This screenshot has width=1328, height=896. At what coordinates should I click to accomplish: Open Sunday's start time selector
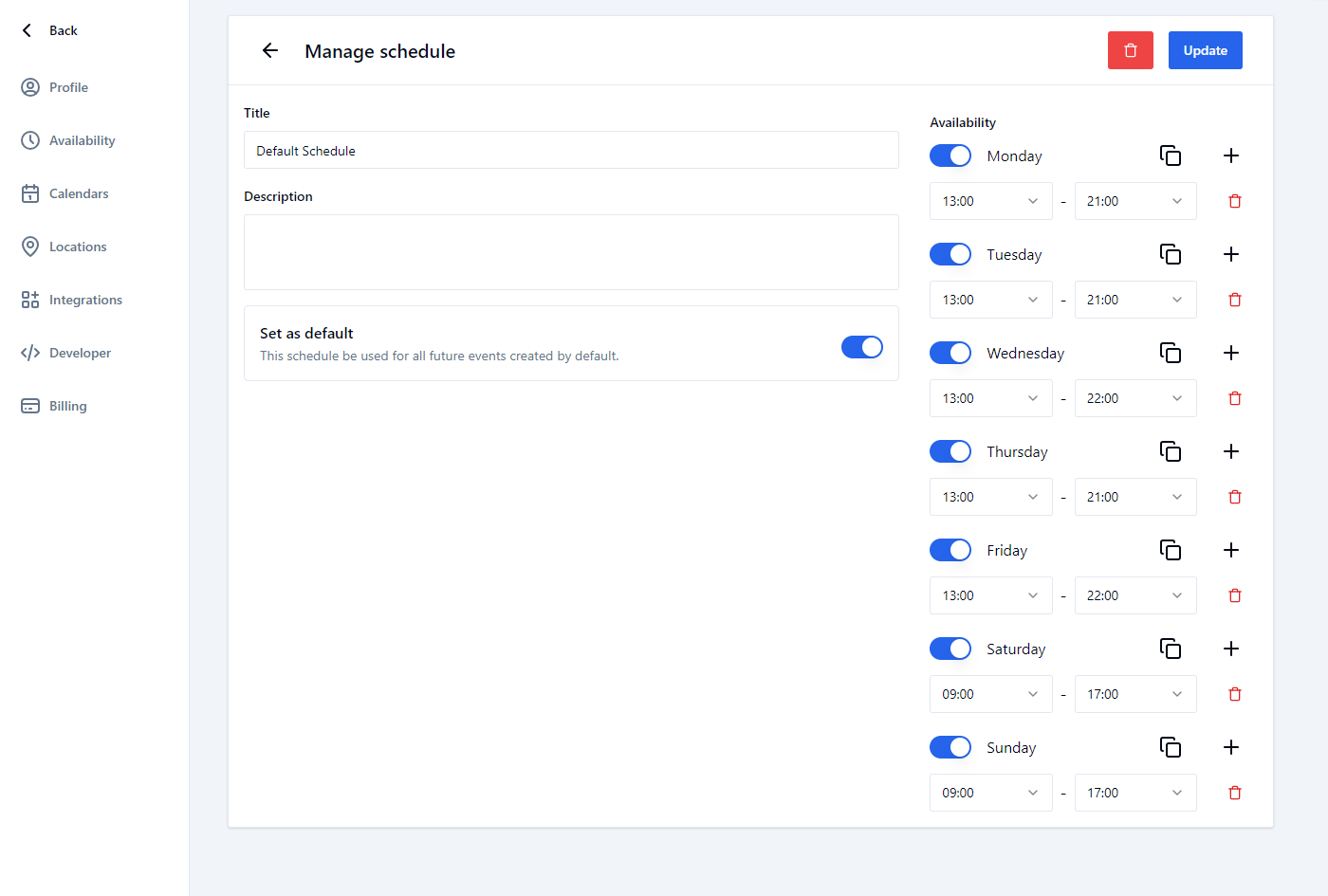coord(990,792)
